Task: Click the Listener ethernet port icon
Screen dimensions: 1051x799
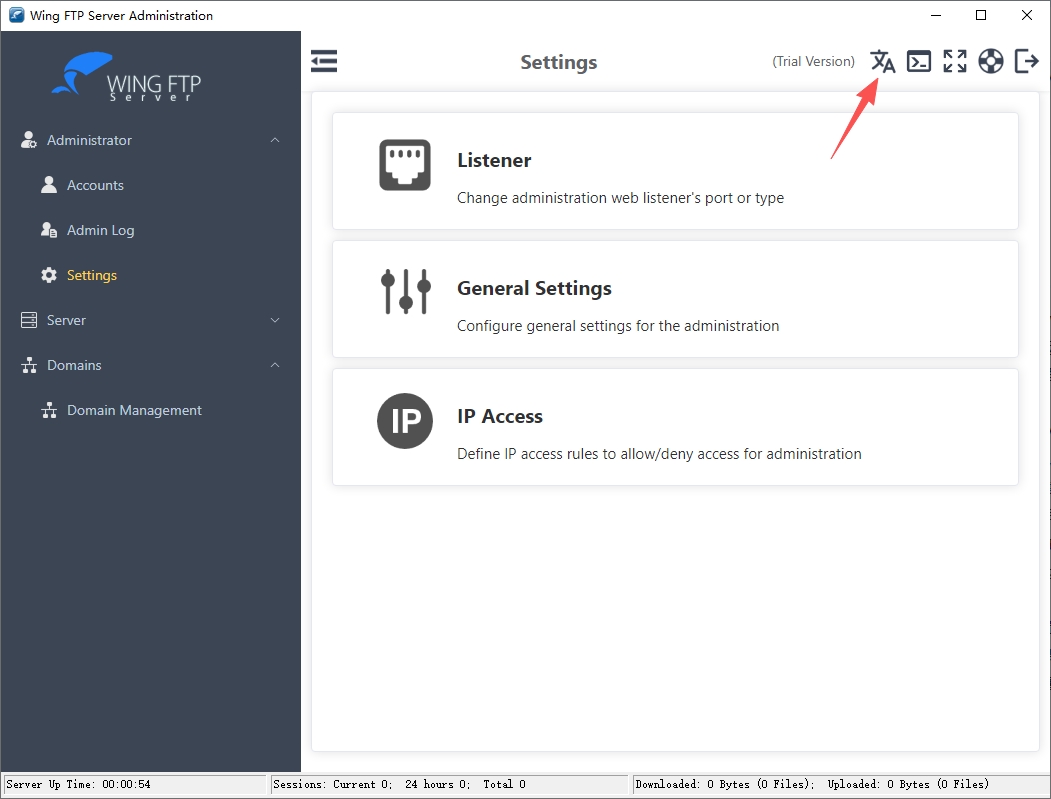Action: (405, 165)
